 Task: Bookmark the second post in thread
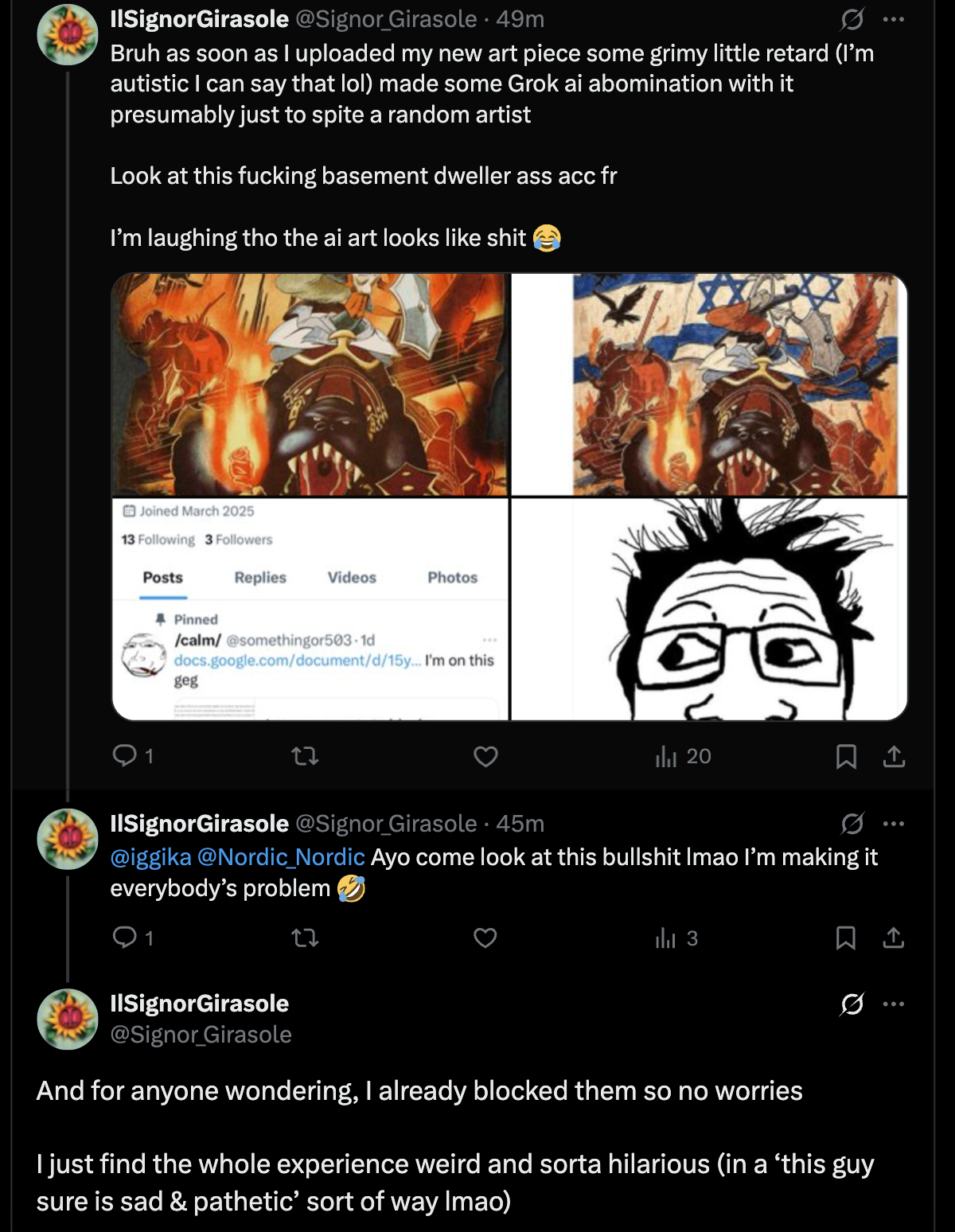coord(846,938)
